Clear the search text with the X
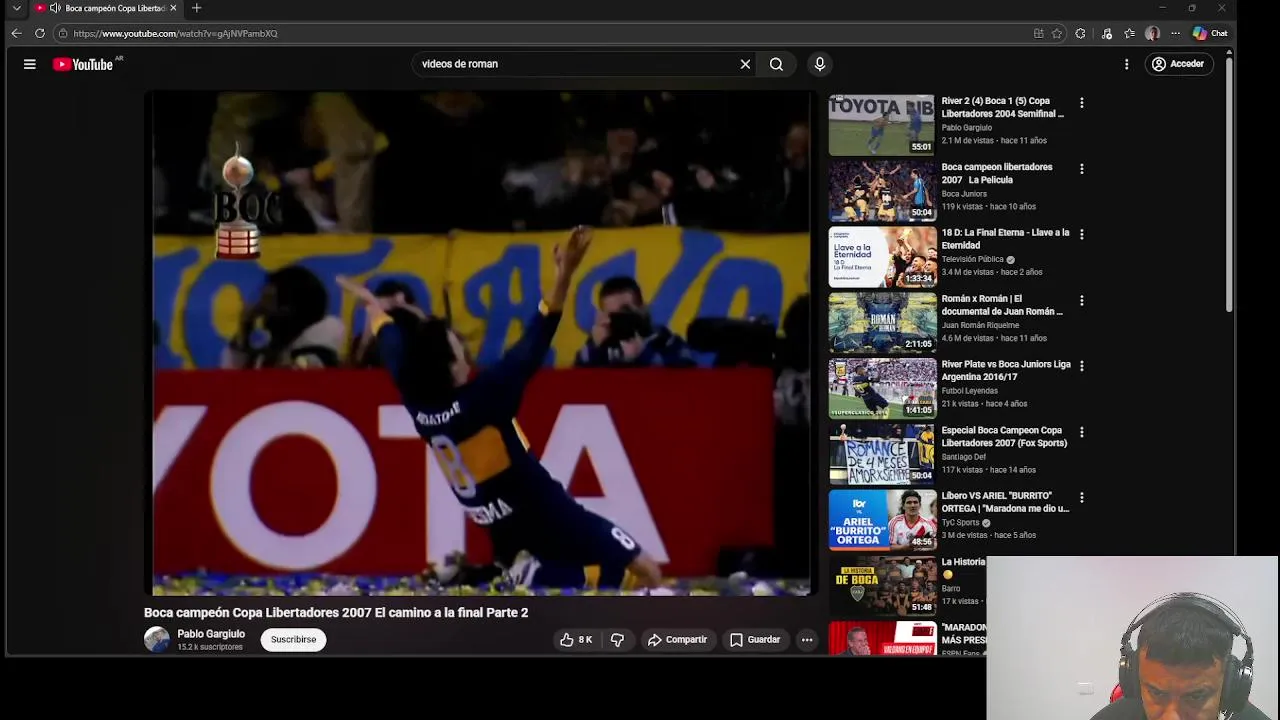 pos(745,64)
